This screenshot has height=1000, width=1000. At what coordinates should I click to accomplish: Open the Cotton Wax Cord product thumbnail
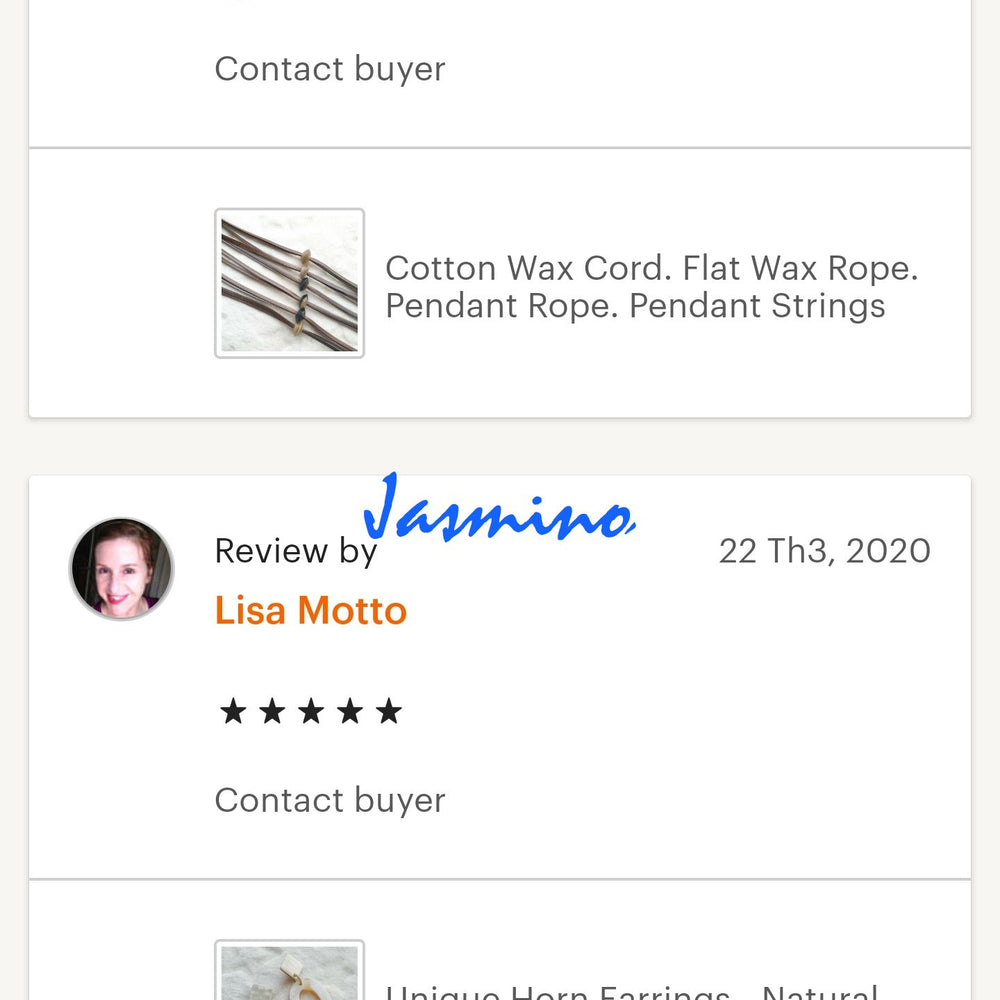tap(289, 283)
